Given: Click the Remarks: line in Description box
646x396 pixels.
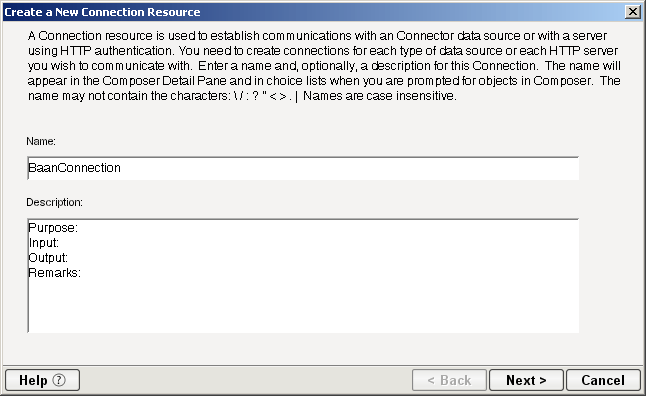Looking at the screenshot, I should 54,272.
